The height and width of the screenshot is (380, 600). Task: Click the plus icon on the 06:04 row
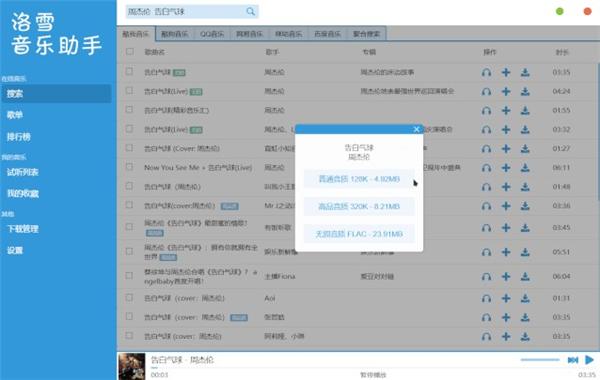(x=506, y=276)
